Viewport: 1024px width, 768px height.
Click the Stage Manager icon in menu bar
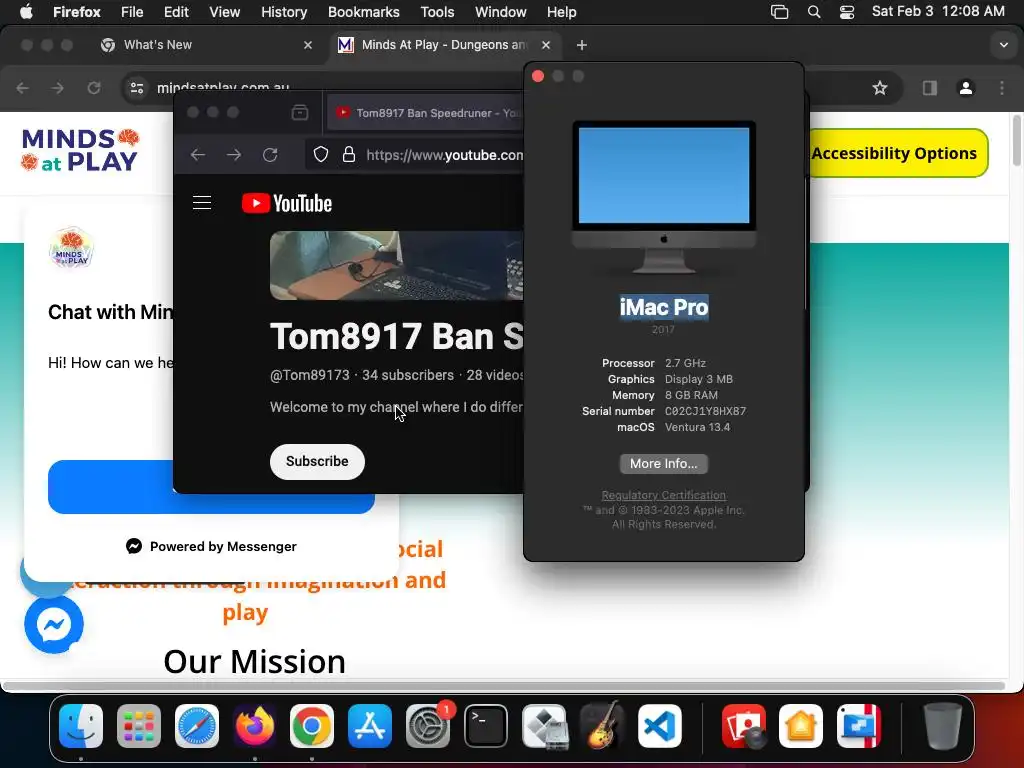[779, 12]
